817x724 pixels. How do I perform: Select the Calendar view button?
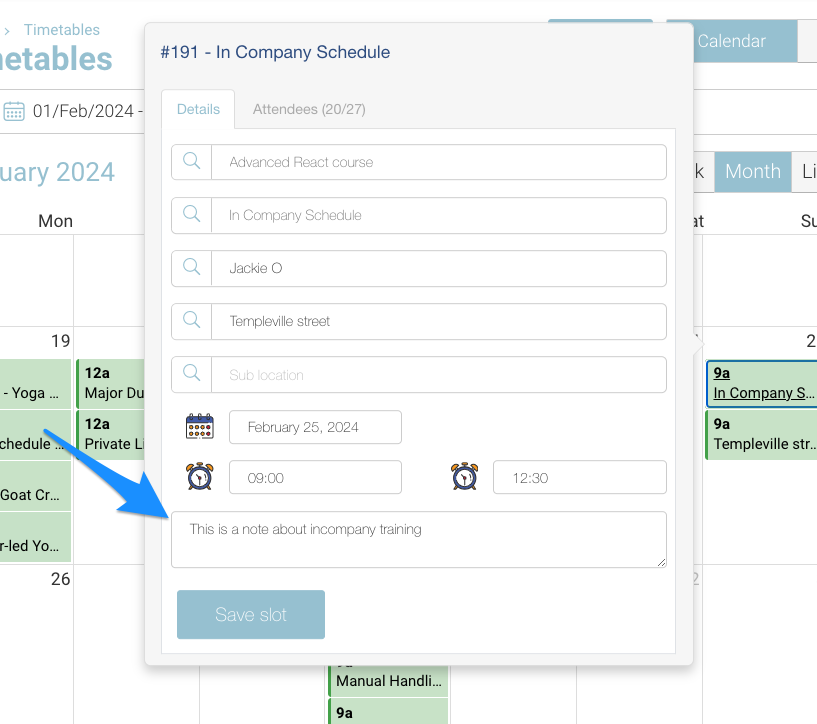tap(731, 41)
